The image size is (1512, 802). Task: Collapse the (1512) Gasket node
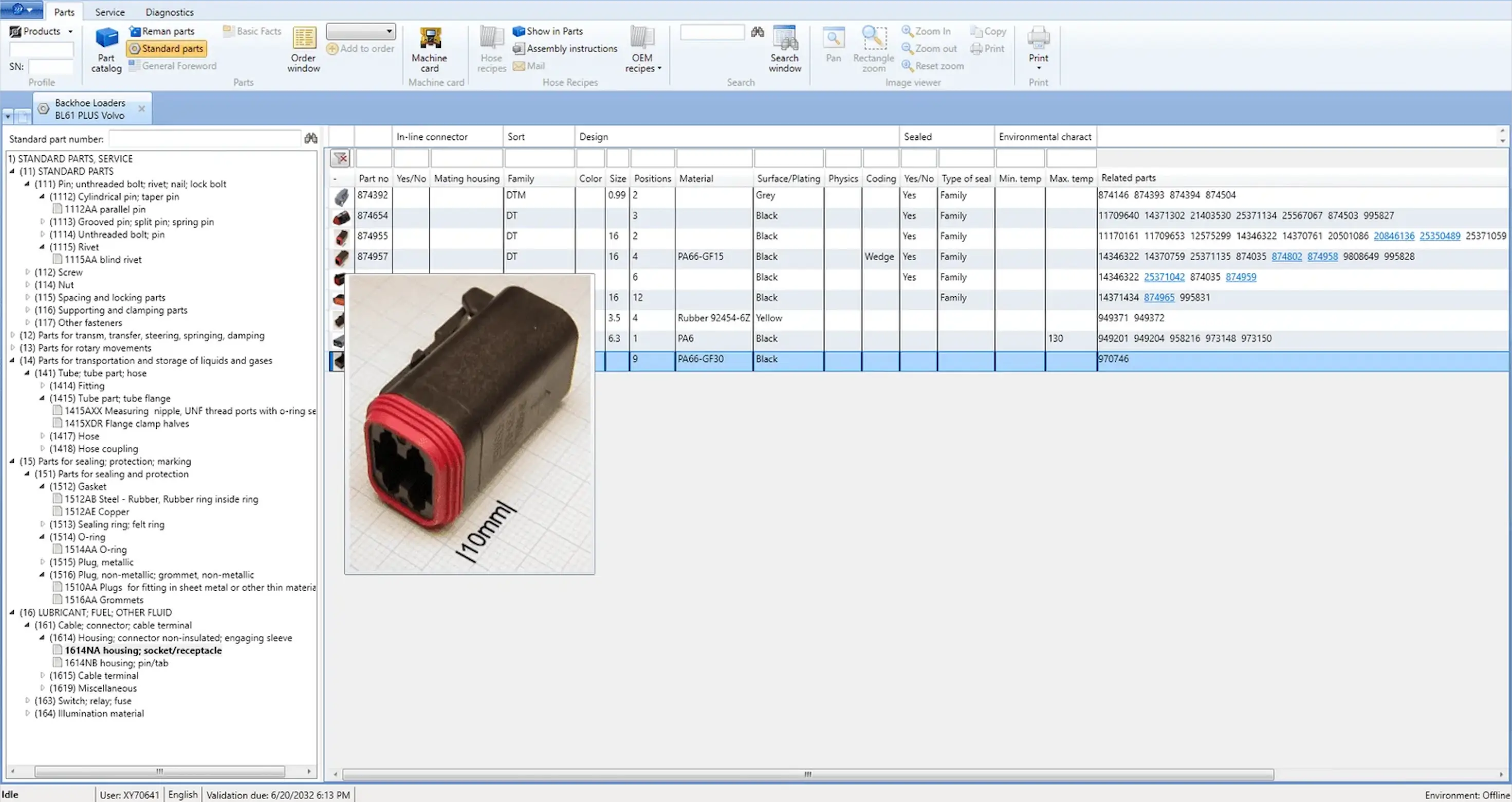tap(42, 486)
